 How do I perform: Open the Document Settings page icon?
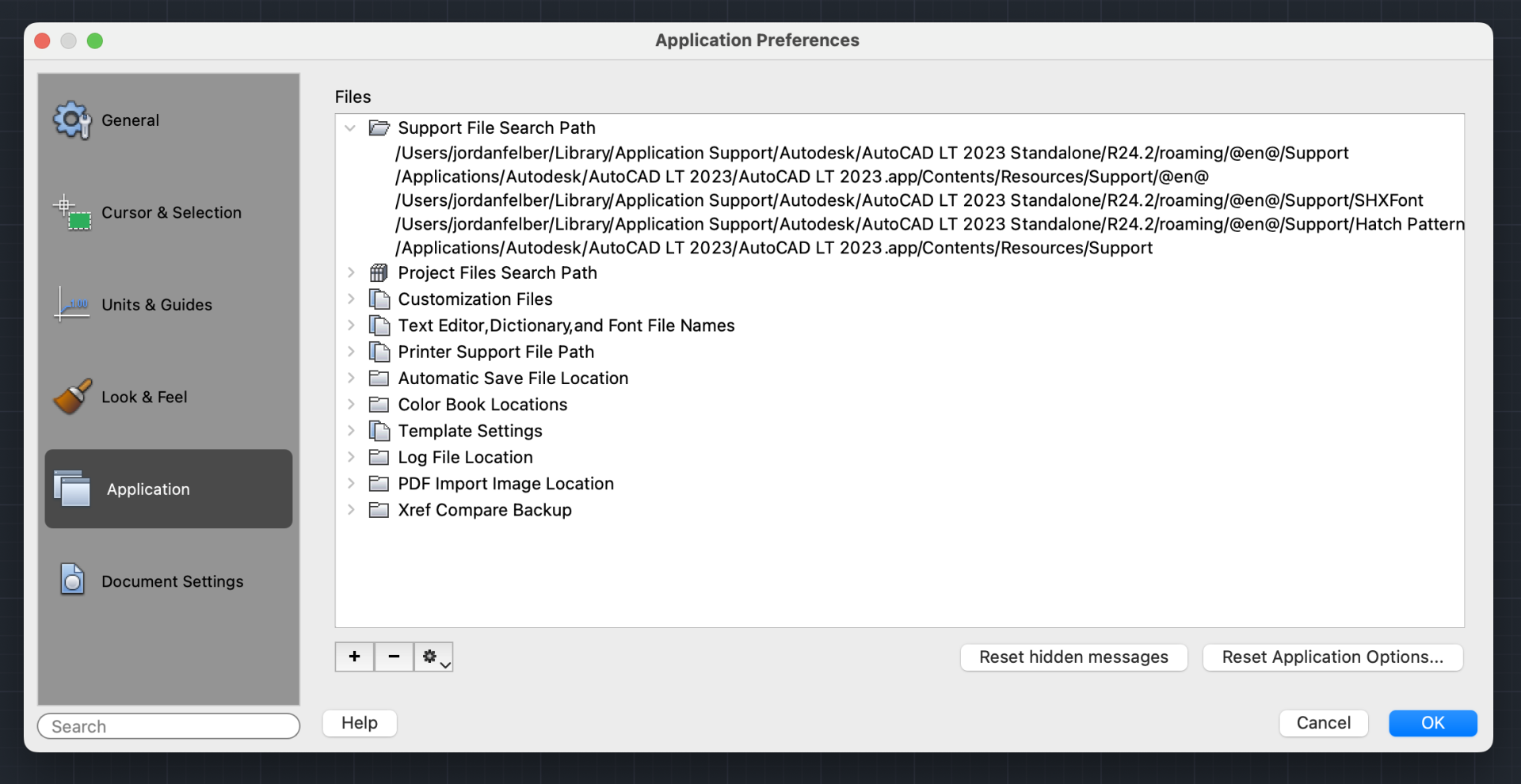point(72,580)
